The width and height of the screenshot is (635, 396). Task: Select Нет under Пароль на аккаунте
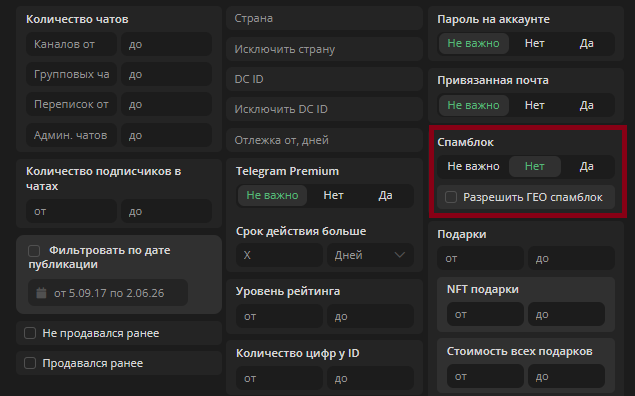535,43
